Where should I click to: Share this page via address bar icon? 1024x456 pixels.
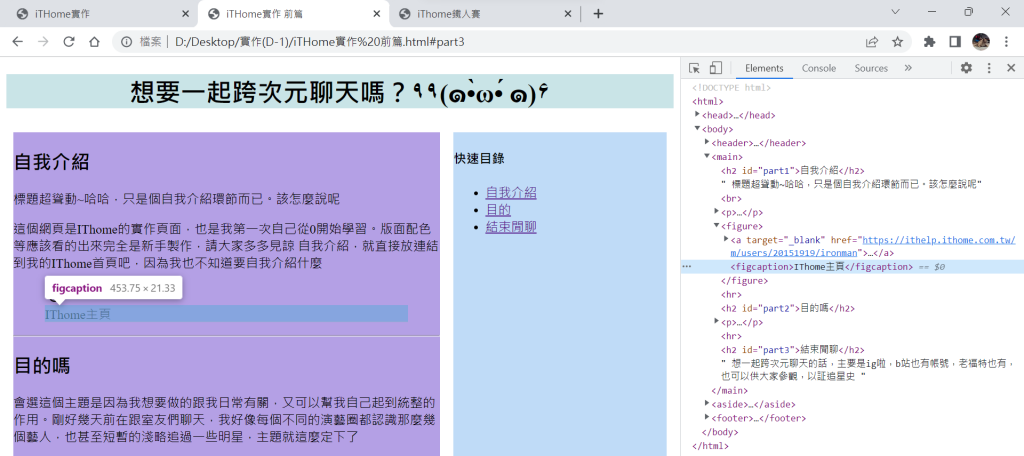point(871,42)
